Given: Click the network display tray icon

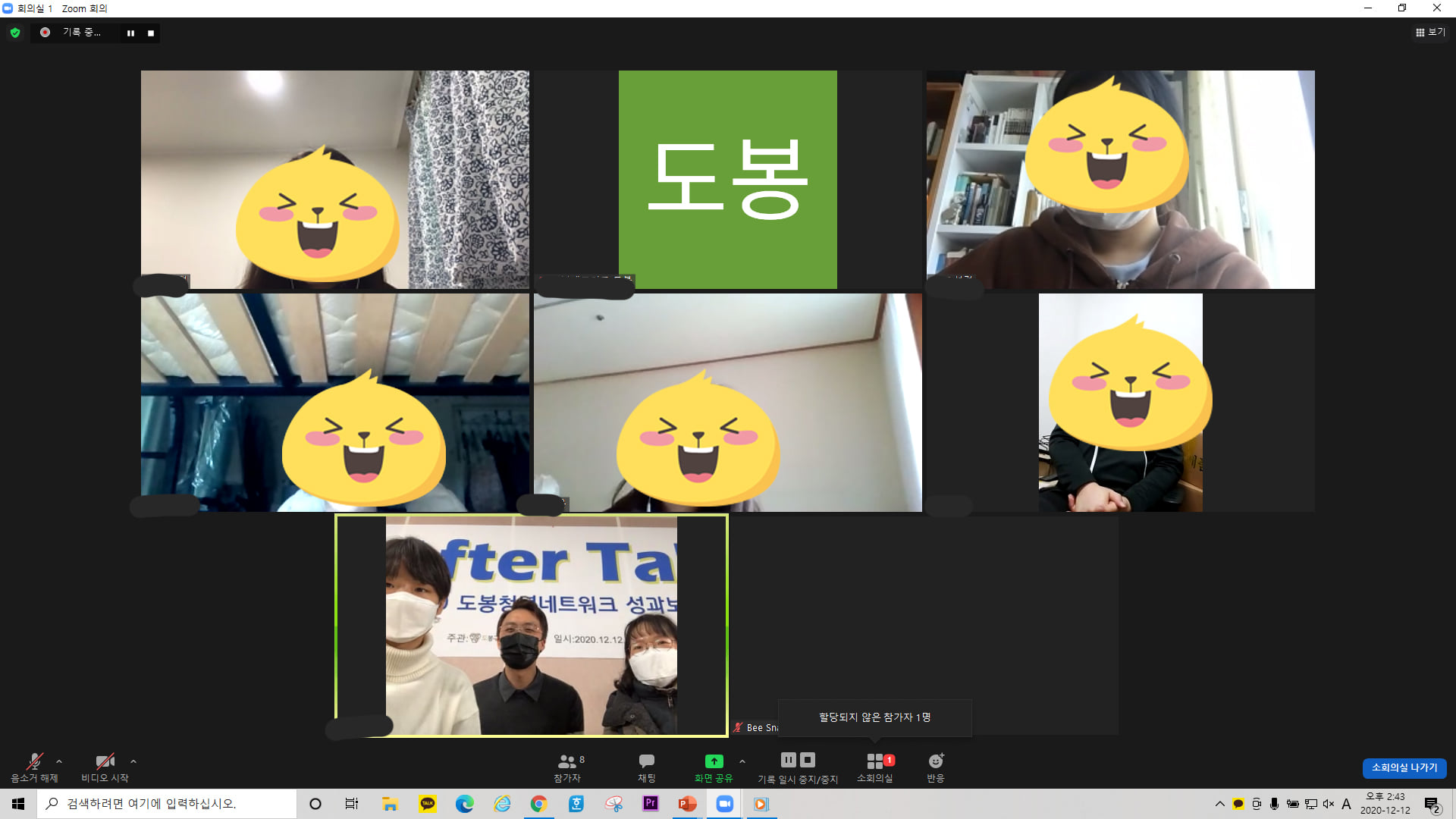Looking at the screenshot, I should tap(1310, 804).
